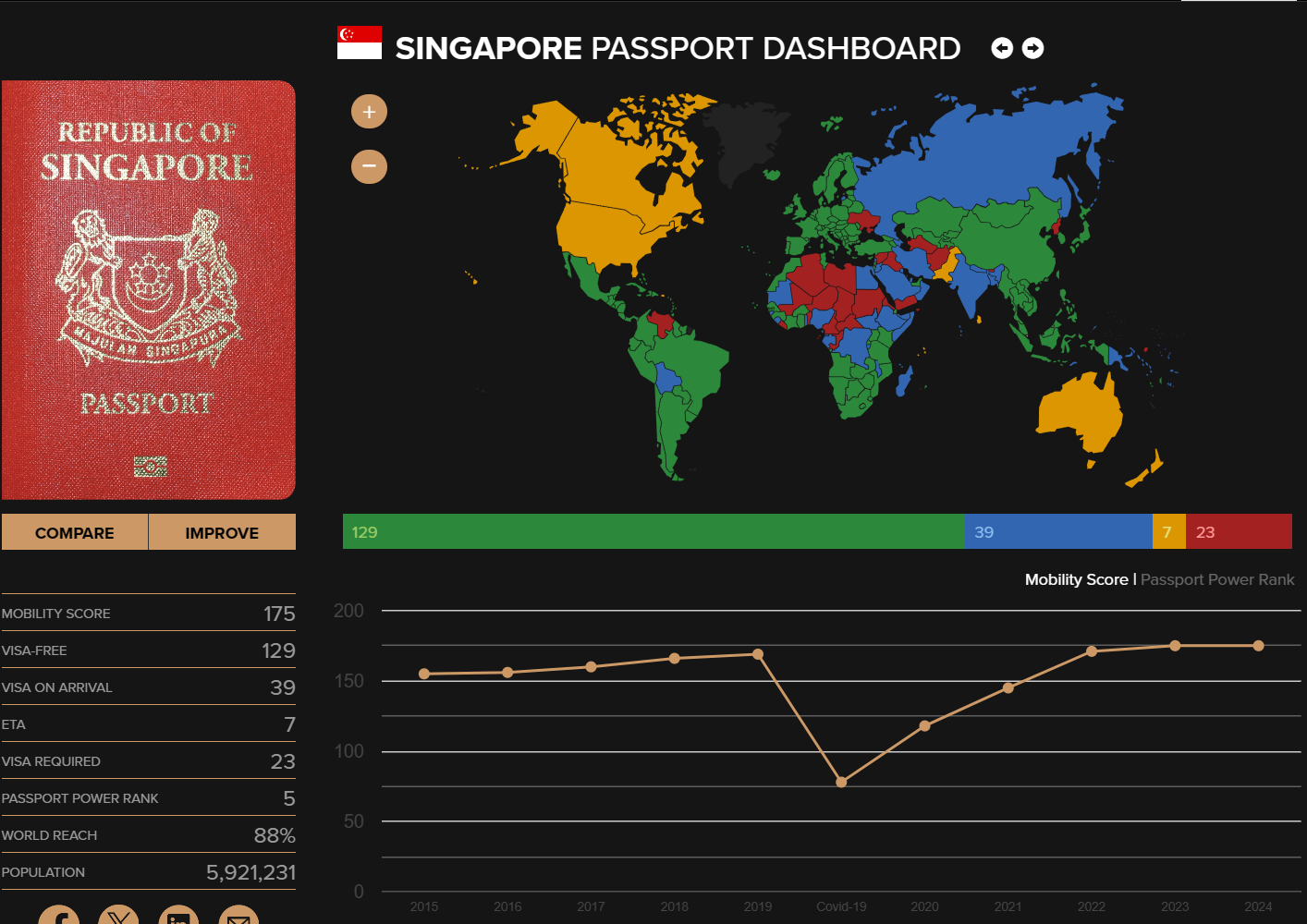Image resolution: width=1307 pixels, height=924 pixels.
Task: Click the 2018 data point on chart
Action: (675, 658)
